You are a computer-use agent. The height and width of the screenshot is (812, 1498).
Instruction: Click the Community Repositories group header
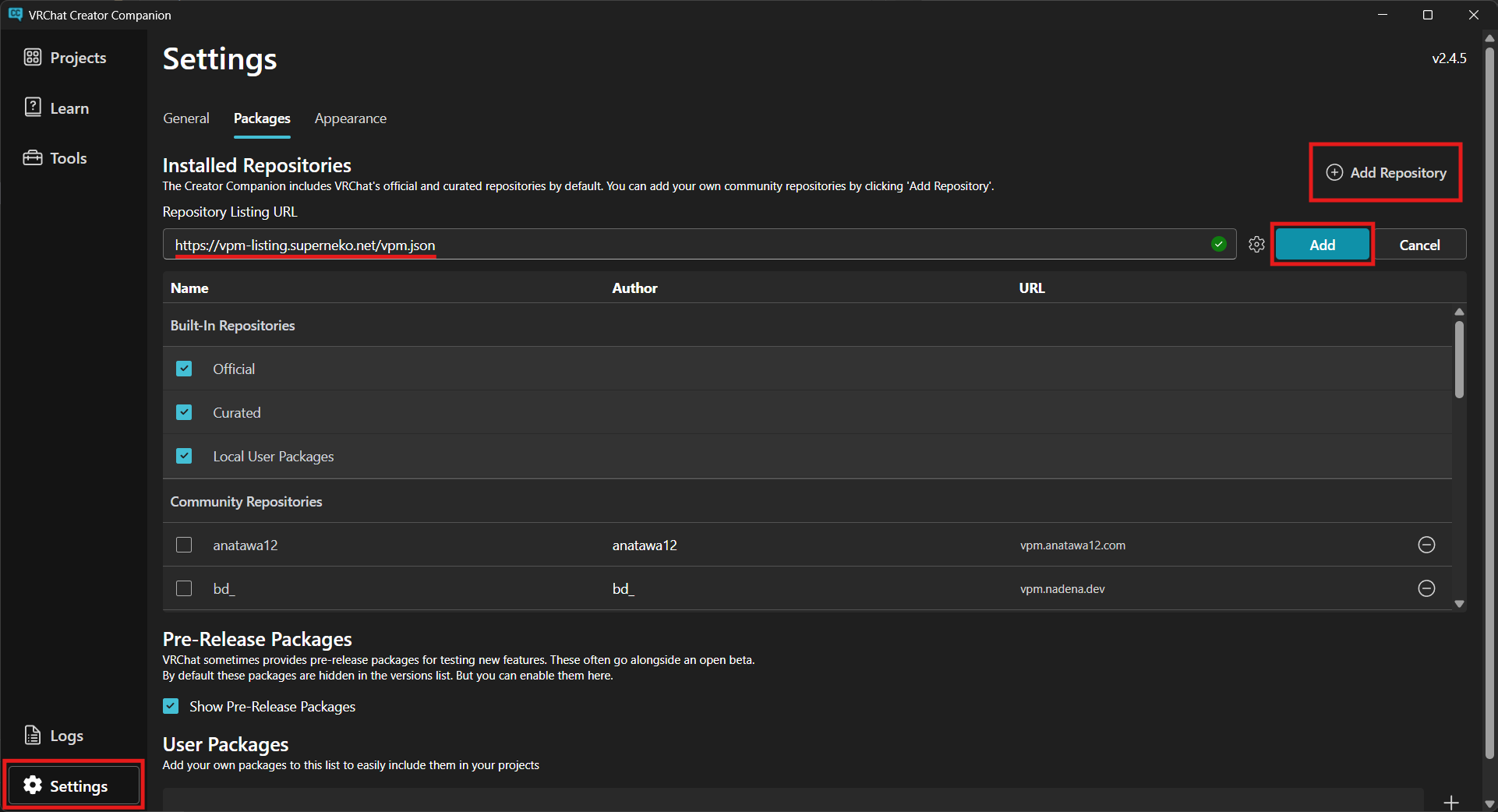[x=246, y=502]
